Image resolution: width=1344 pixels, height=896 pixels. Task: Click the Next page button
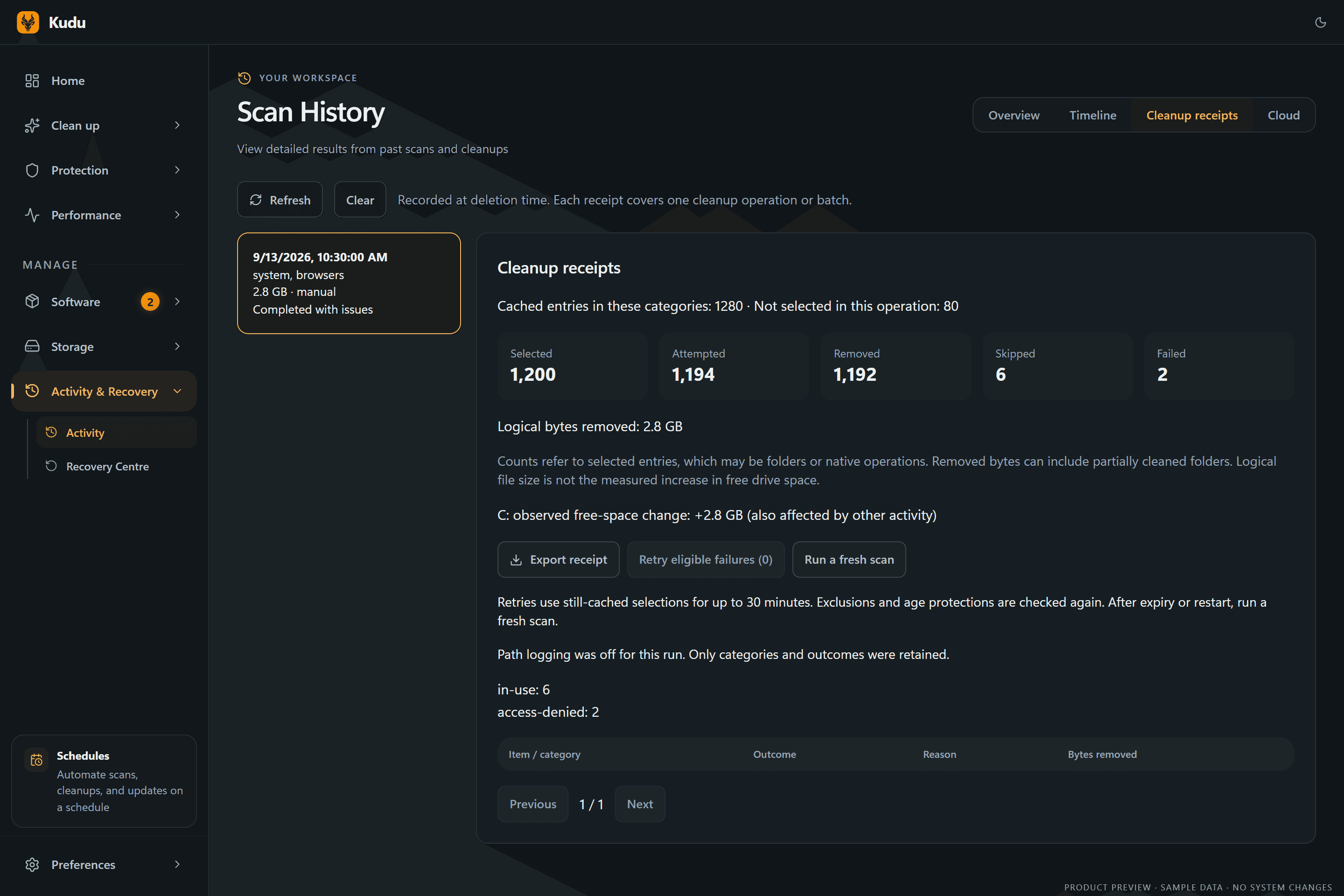[x=640, y=804]
